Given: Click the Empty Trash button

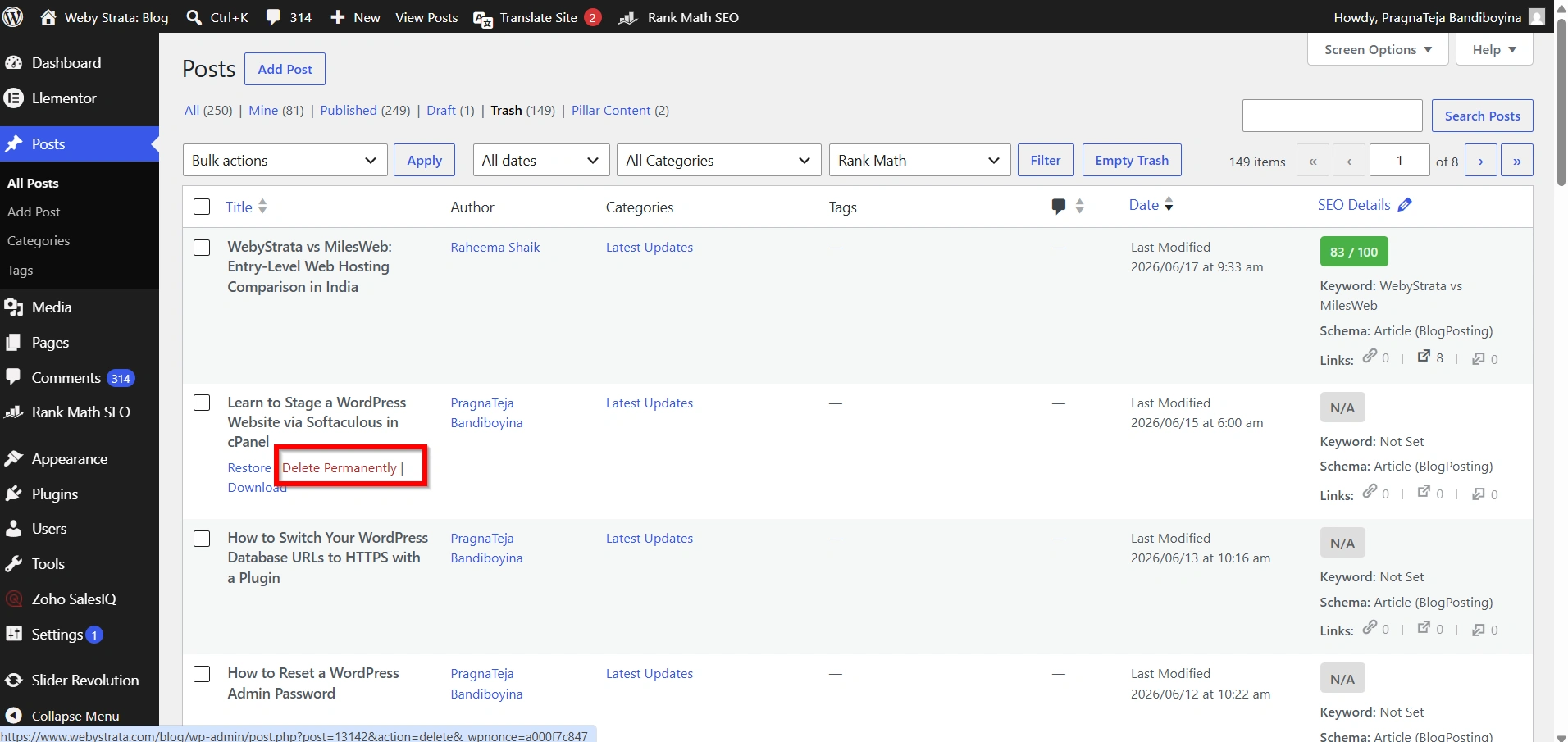Looking at the screenshot, I should coord(1132,160).
